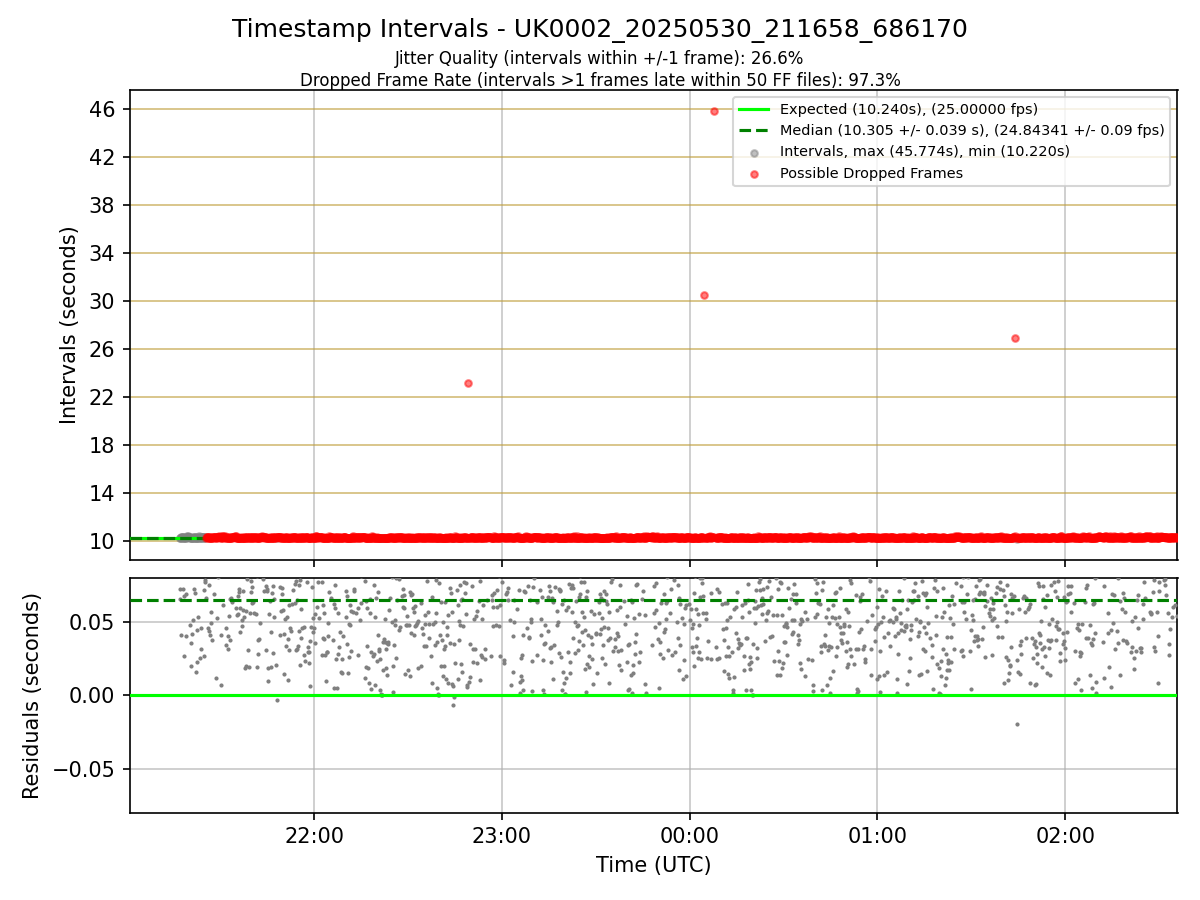The height and width of the screenshot is (900, 1200).
Task: Click the red legend marker for dropped frames
Action: tap(755, 174)
